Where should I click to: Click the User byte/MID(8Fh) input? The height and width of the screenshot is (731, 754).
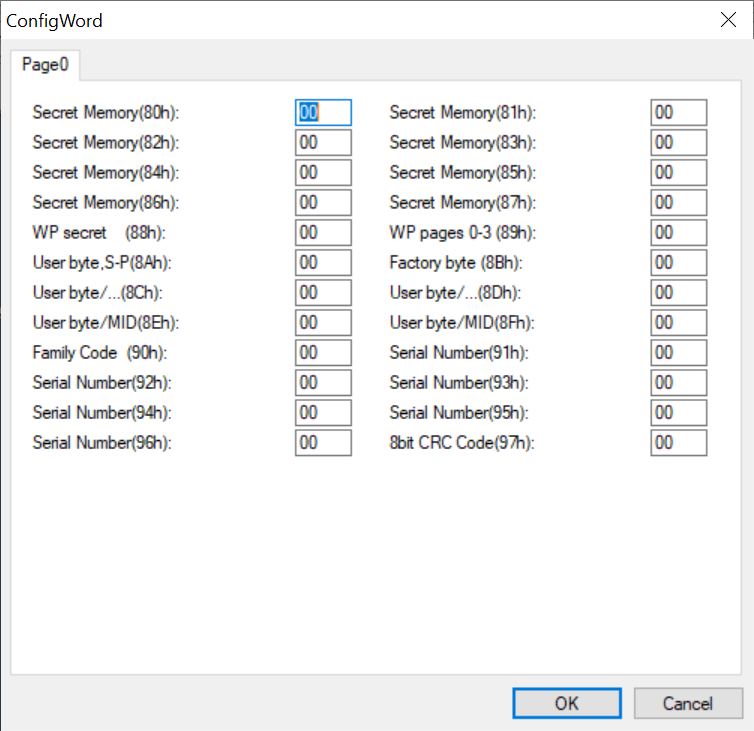679,323
